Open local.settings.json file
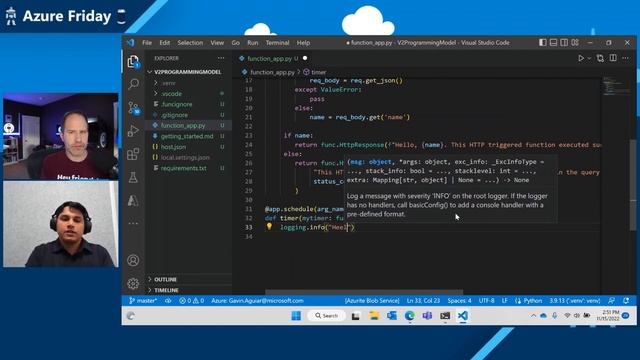640x360 pixels. point(185,157)
